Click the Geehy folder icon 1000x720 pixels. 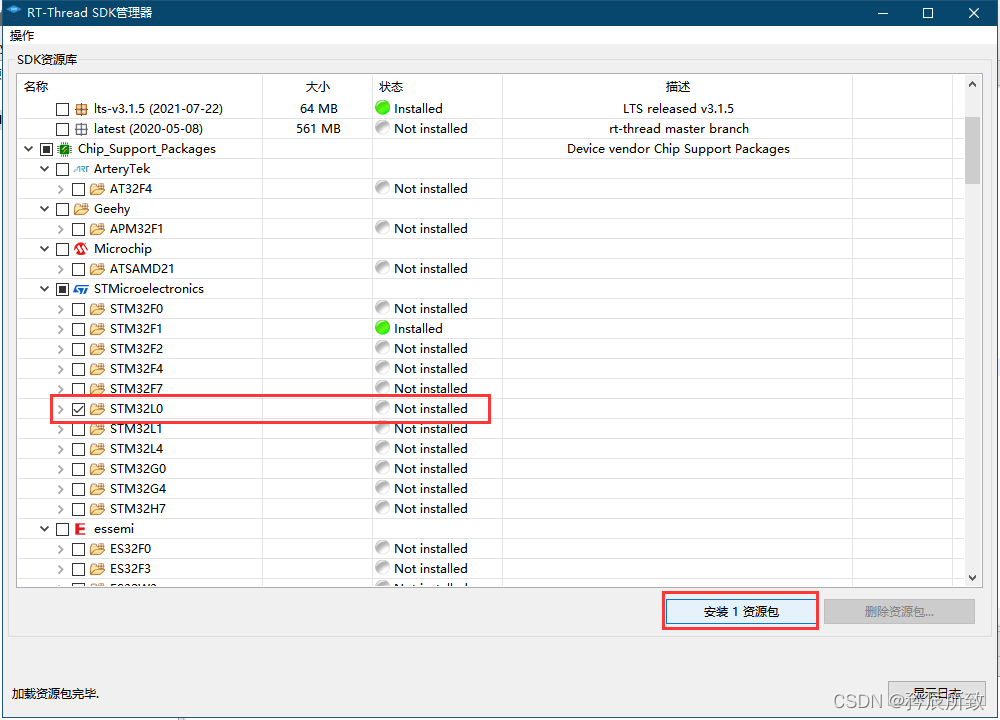pyautogui.click(x=81, y=209)
